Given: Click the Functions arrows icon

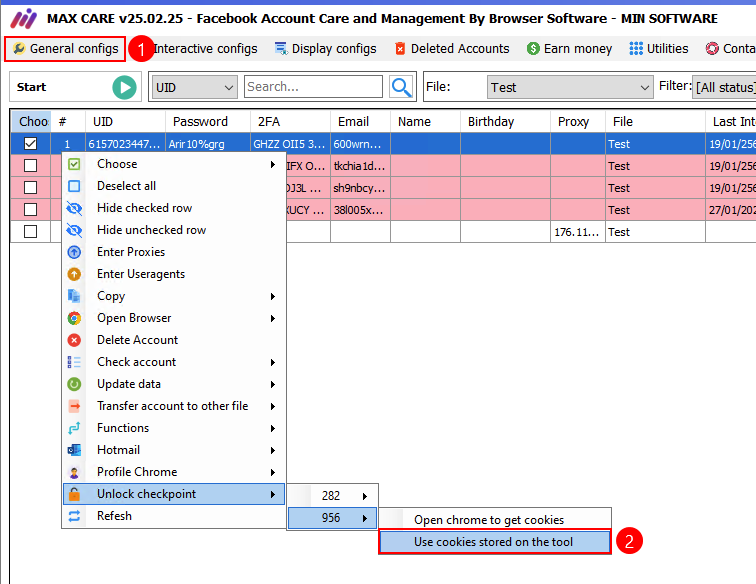Looking at the screenshot, I should pyautogui.click(x=74, y=428).
